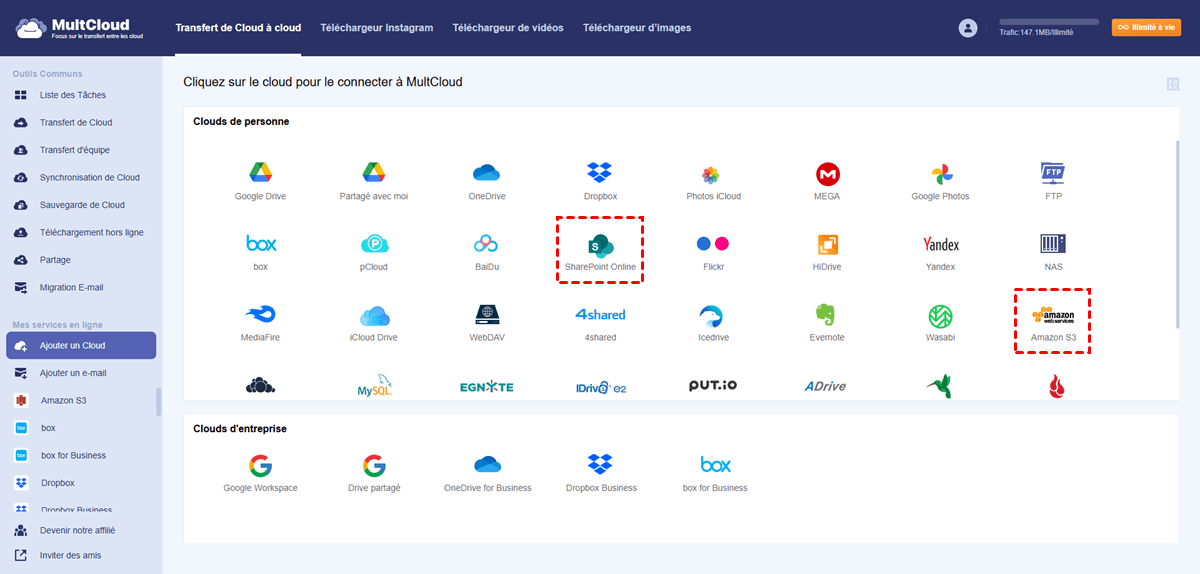The height and width of the screenshot is (574, 1200).
Task: Toggle the grid/list view icon
Action: (1172, 85)
